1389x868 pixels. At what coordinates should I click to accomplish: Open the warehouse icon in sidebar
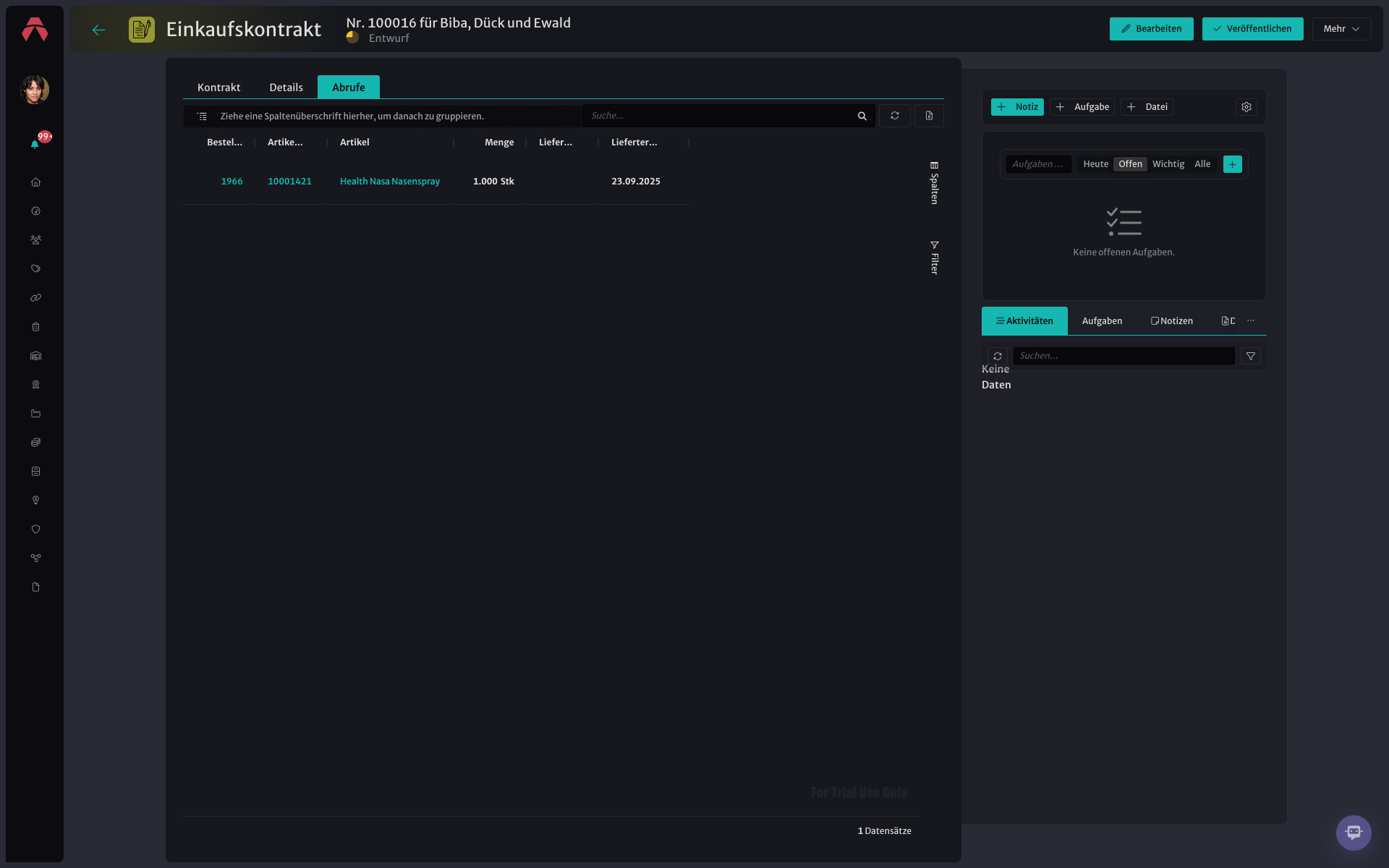coord(35,356)
